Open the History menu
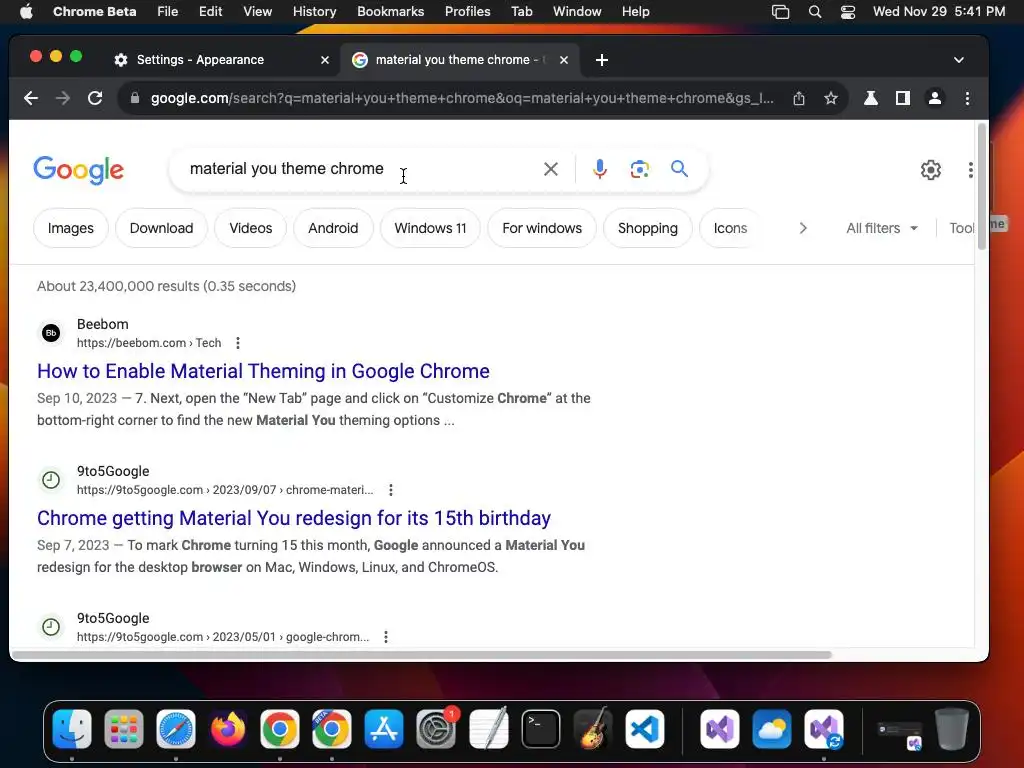This screenshot has height=768, width=1024. coord(314,12)
